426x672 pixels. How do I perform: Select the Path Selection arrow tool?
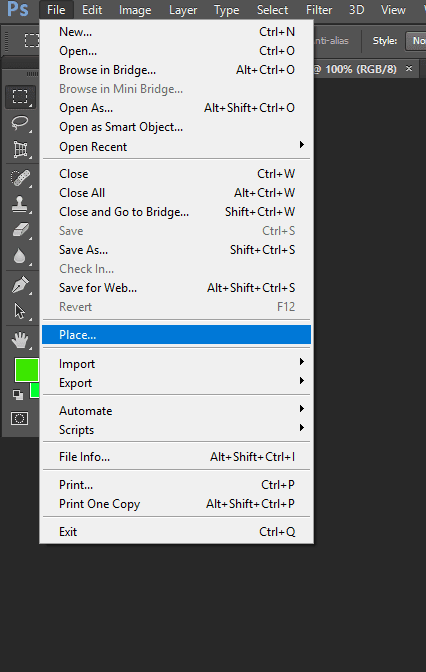[x=20, y=311]
